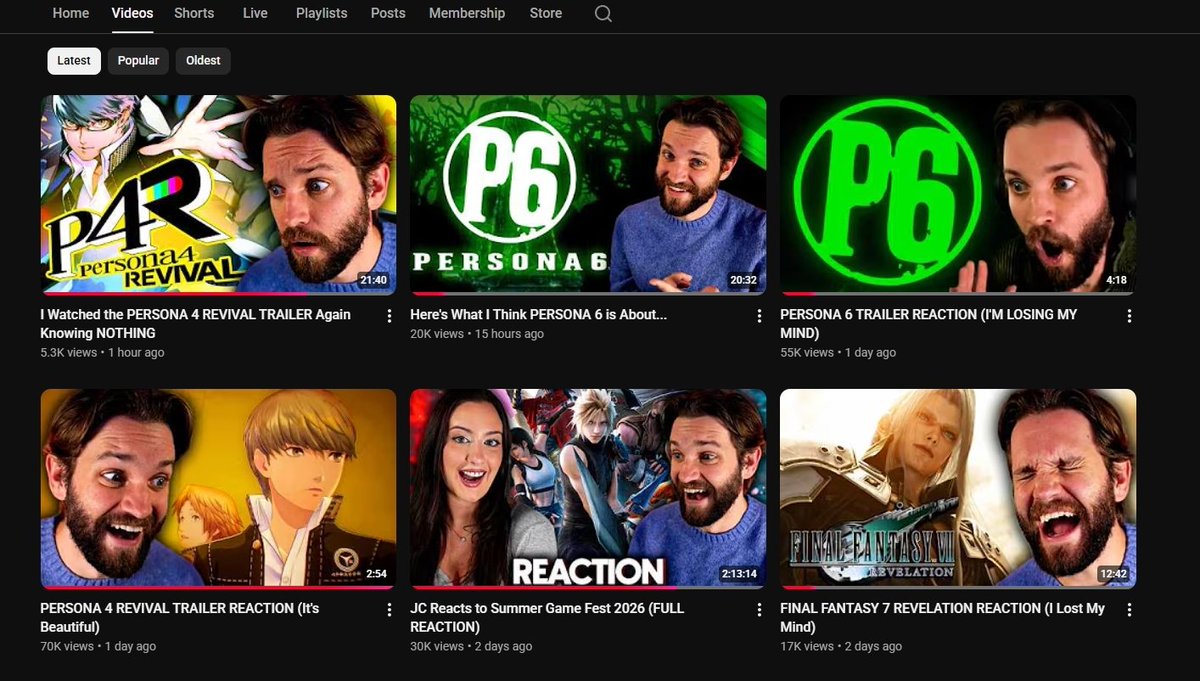1200x681 pixels.
Task: Open the Membership tab
Action: [467, 13]
